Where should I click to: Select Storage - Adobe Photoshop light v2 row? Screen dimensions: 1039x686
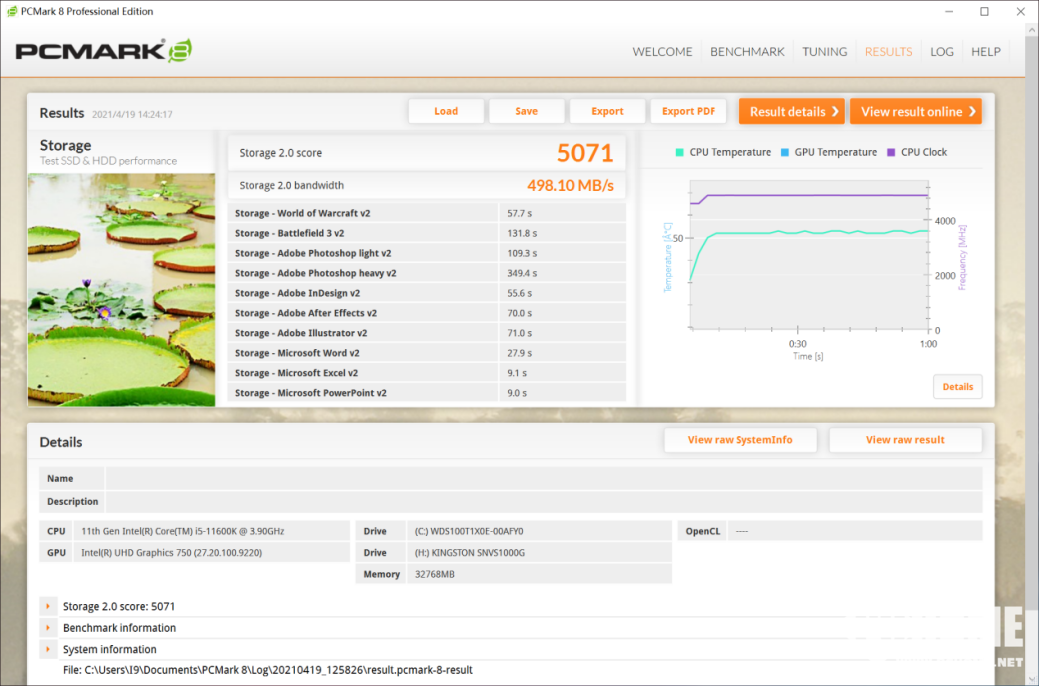pos(427,253)
